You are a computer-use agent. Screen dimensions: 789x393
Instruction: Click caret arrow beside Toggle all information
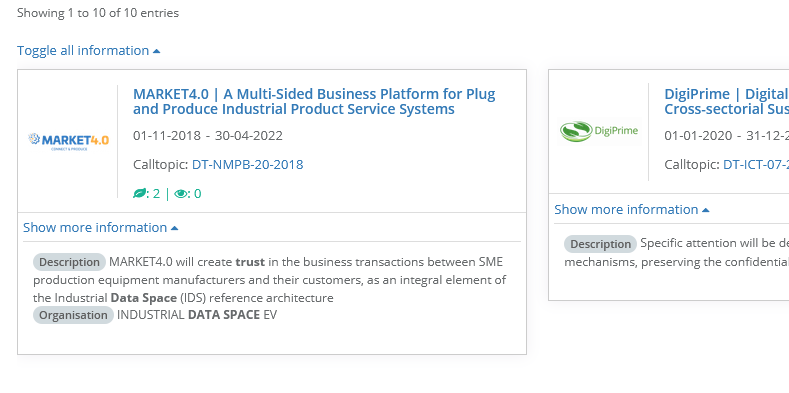point(156,51)
